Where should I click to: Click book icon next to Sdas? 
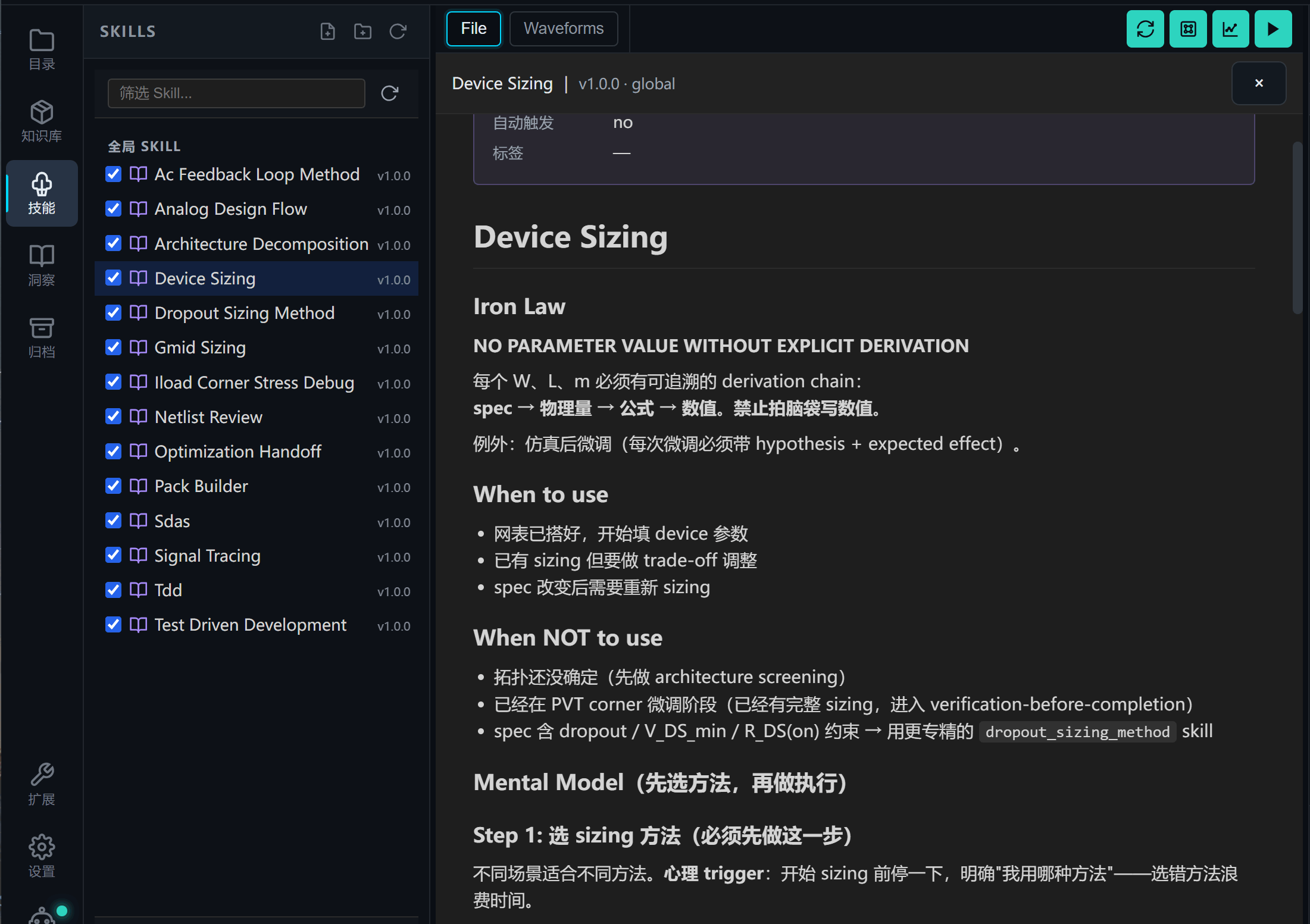138,521
